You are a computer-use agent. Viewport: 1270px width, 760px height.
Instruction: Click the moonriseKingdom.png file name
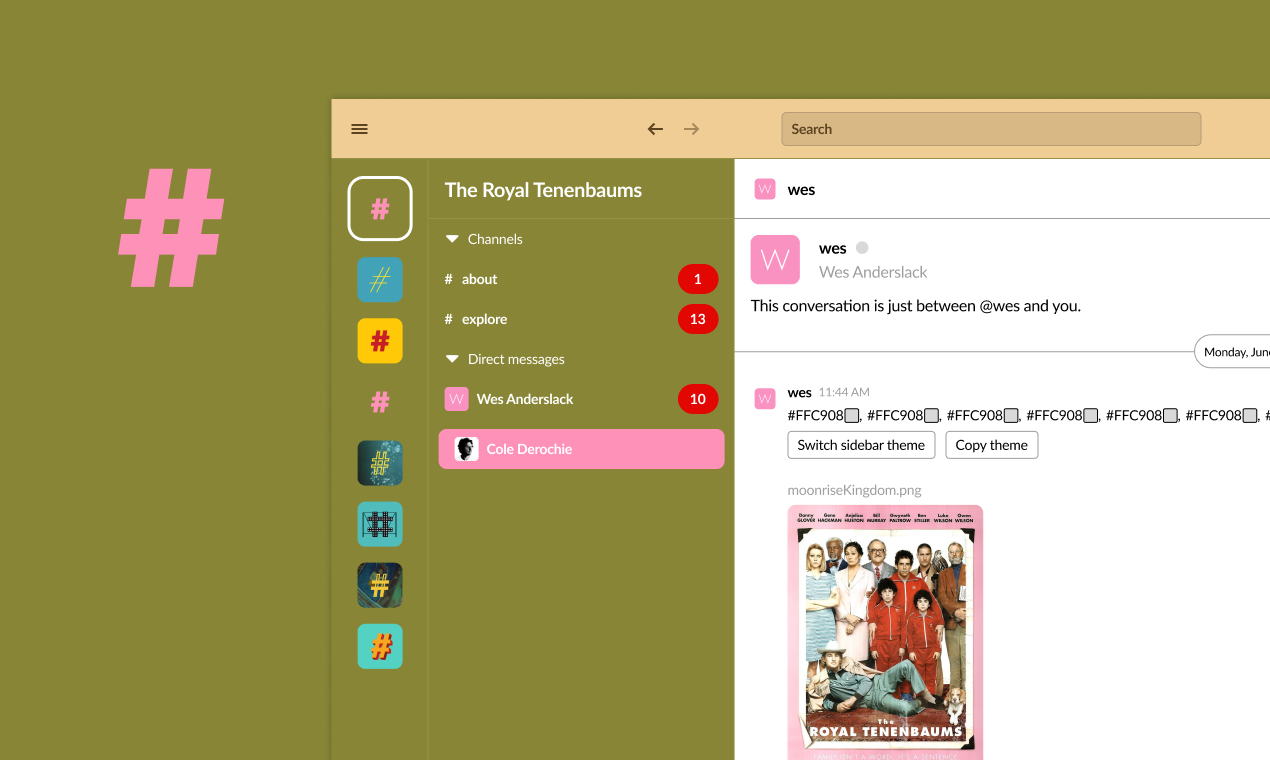(x=854, y=490)
